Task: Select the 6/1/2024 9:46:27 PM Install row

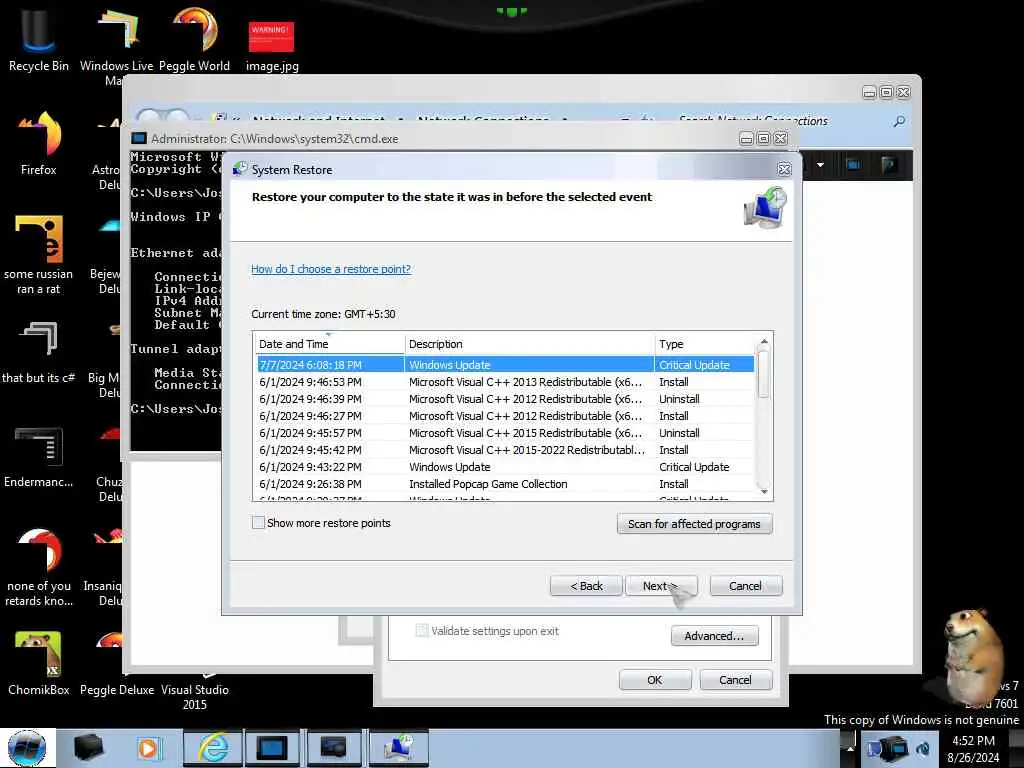Action: 505,416
